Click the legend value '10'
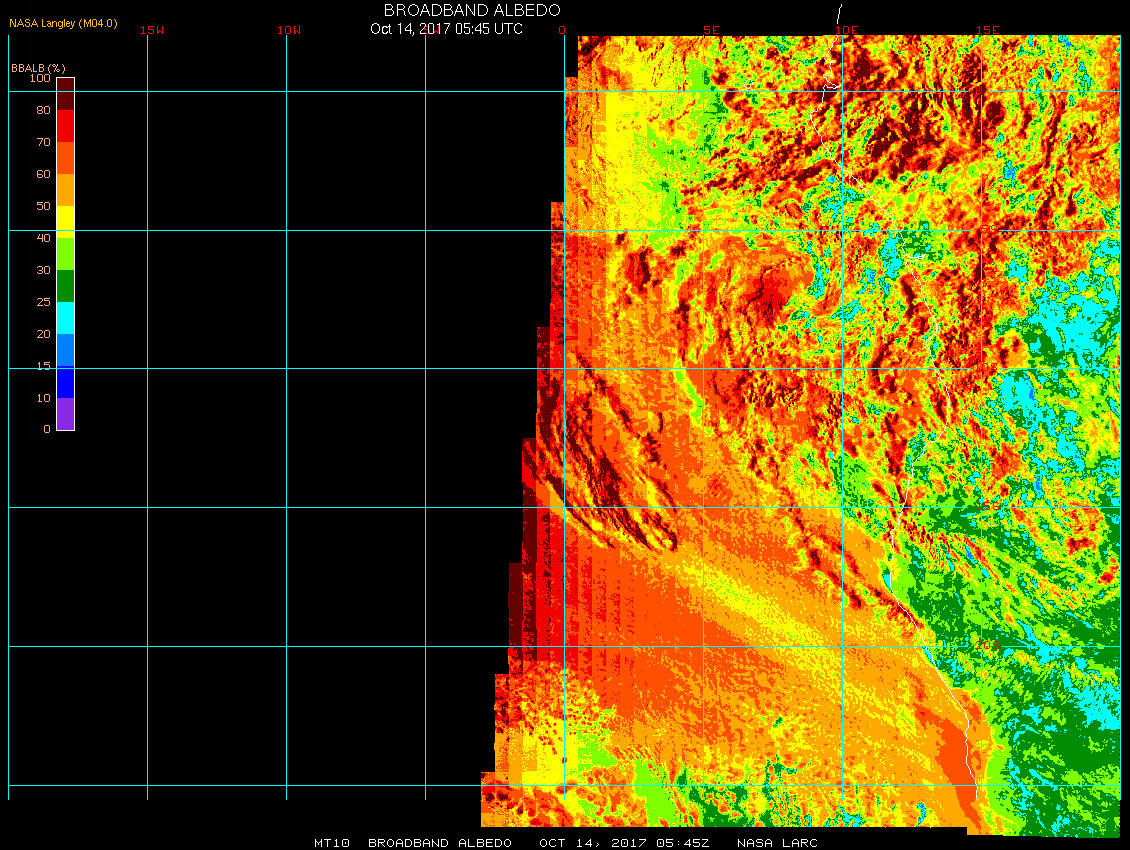Image resolution: width=1130 pixels, height=850 pixels. click(44, 398)
